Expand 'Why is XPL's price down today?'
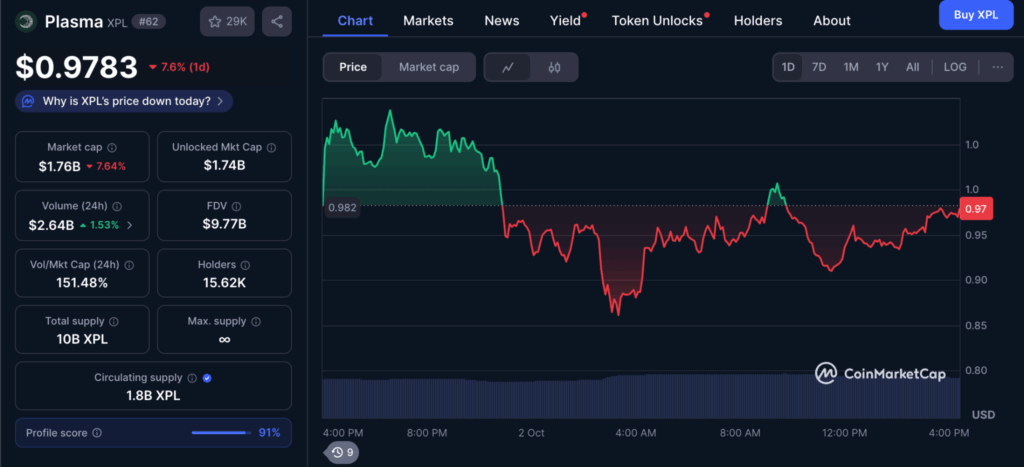The width and height of the screenshot is (1024, 467). tap(124, 101)
